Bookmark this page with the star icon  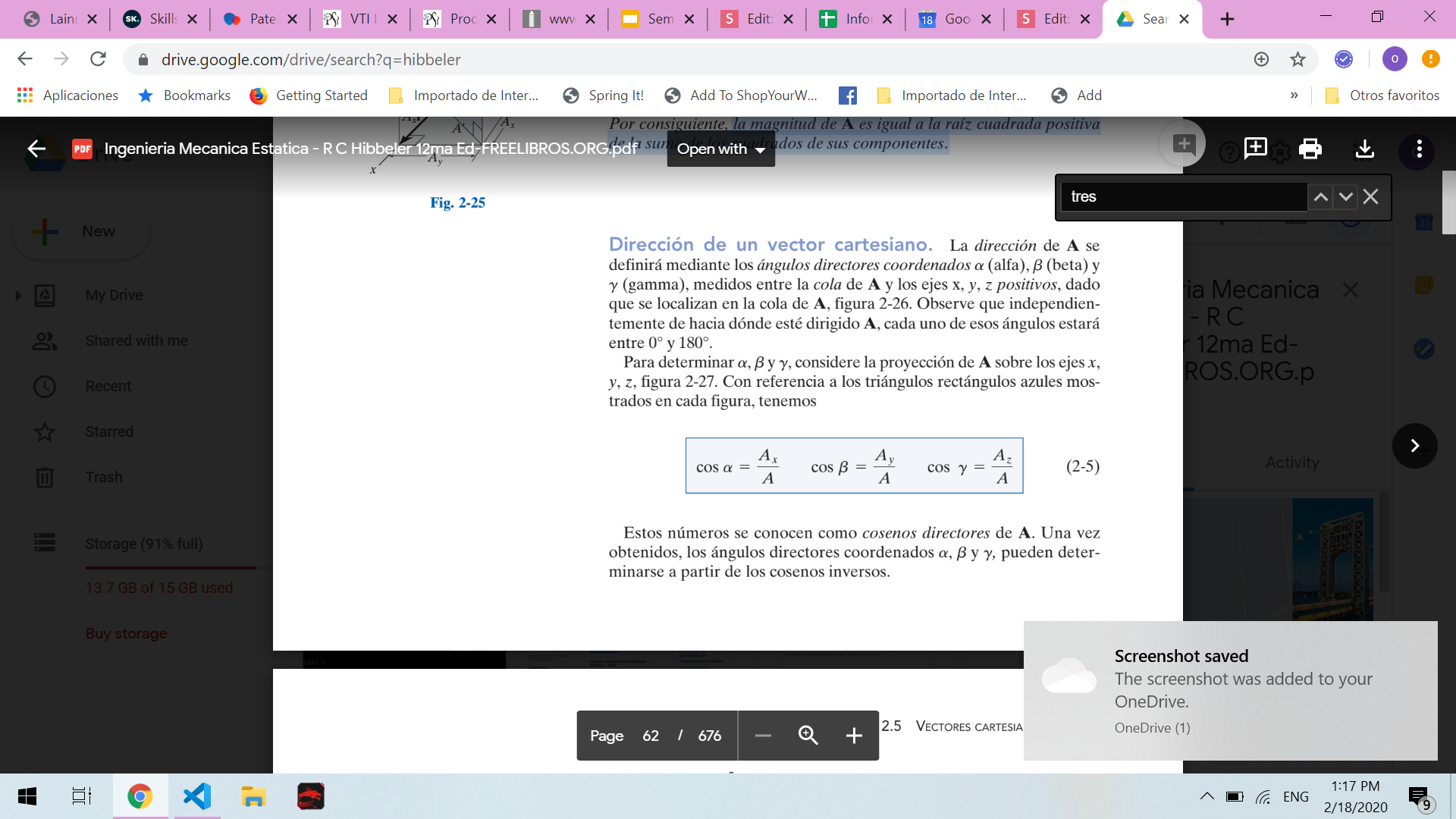pos(1298,59)
